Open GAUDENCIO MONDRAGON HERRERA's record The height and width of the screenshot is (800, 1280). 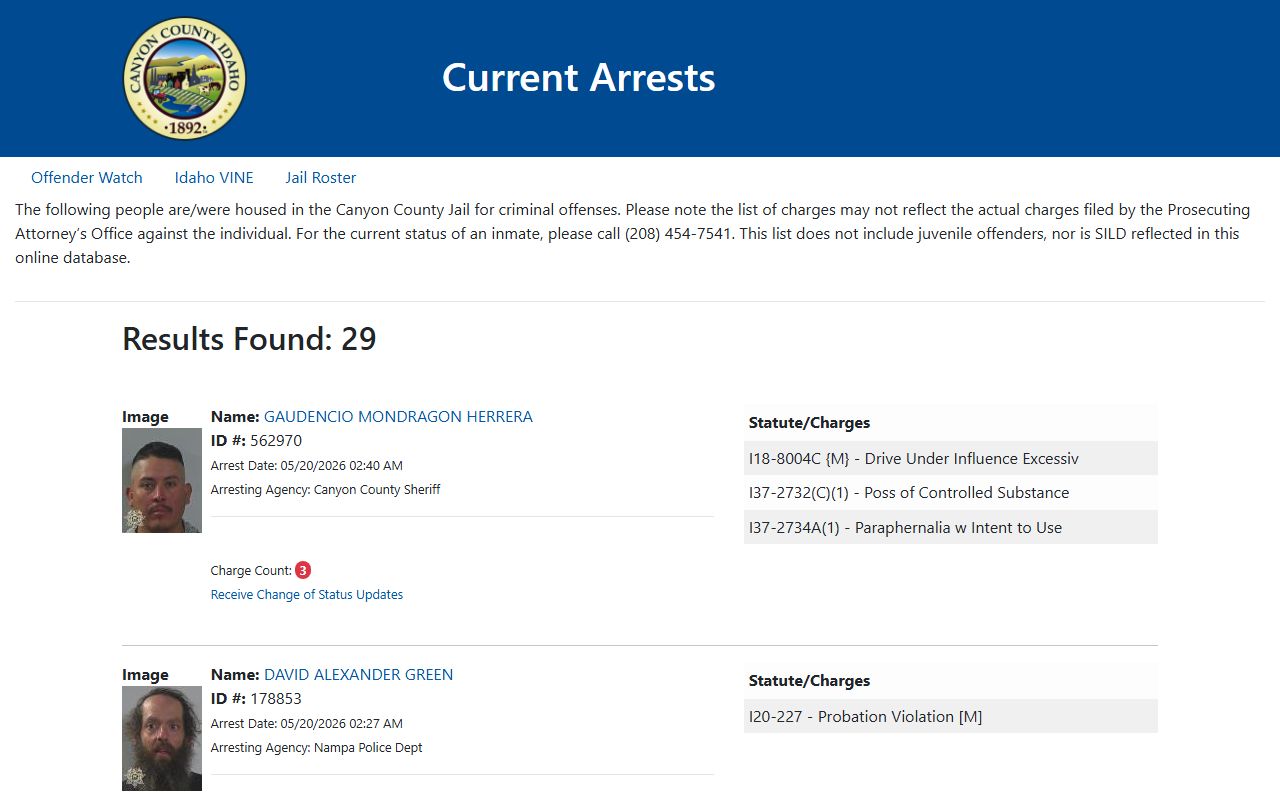398,417
